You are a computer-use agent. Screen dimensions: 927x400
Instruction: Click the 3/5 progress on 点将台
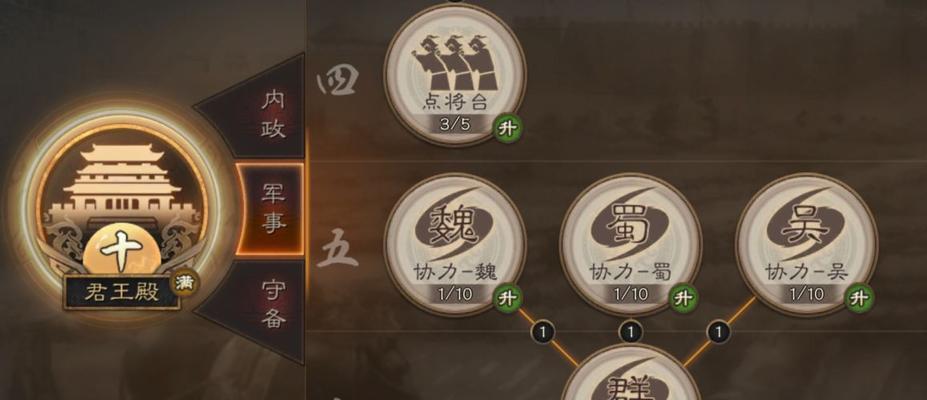point(455,125)
